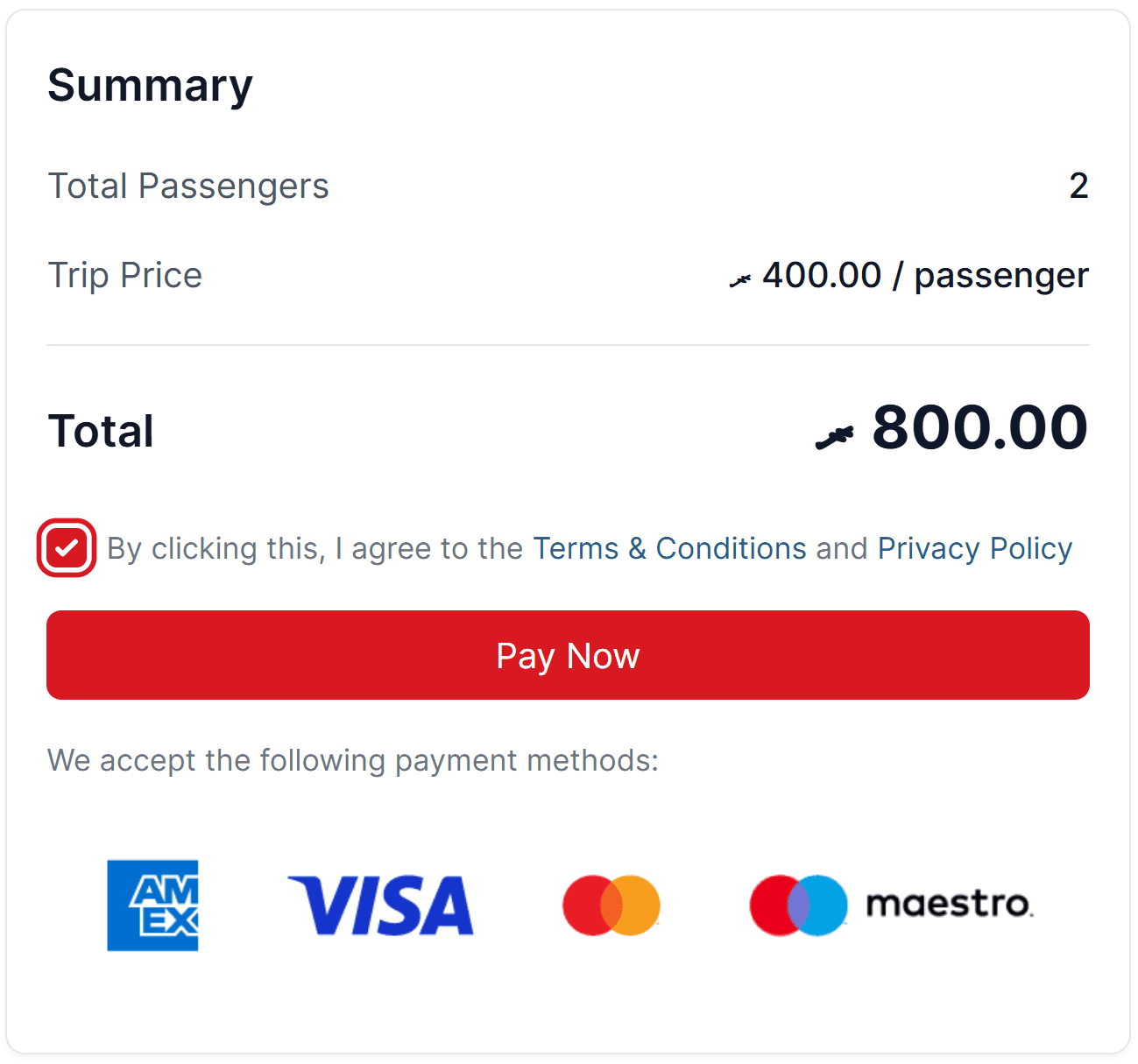Select the 800.00 total amount
1138x1064 pixels.
(x=979, y=429)
